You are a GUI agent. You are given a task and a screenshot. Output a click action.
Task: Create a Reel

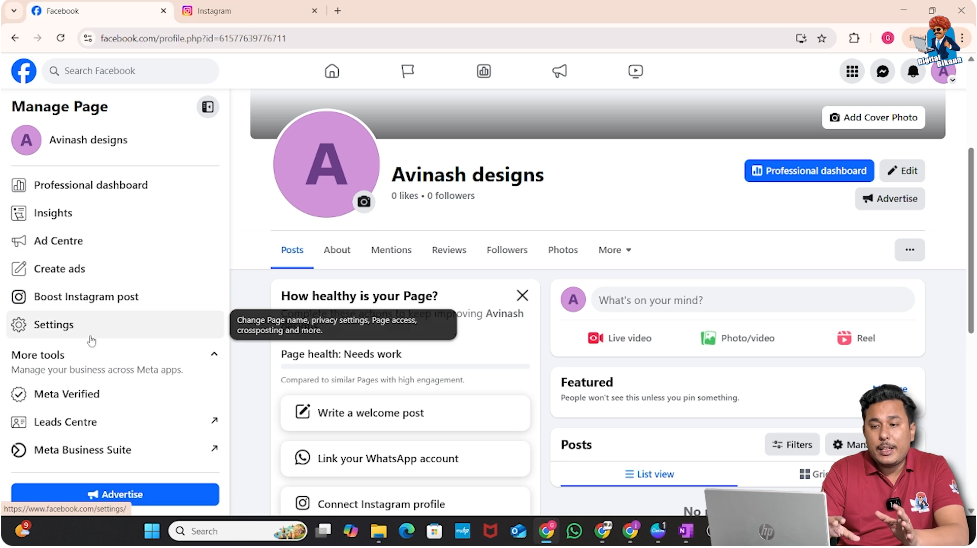(856, 339)
